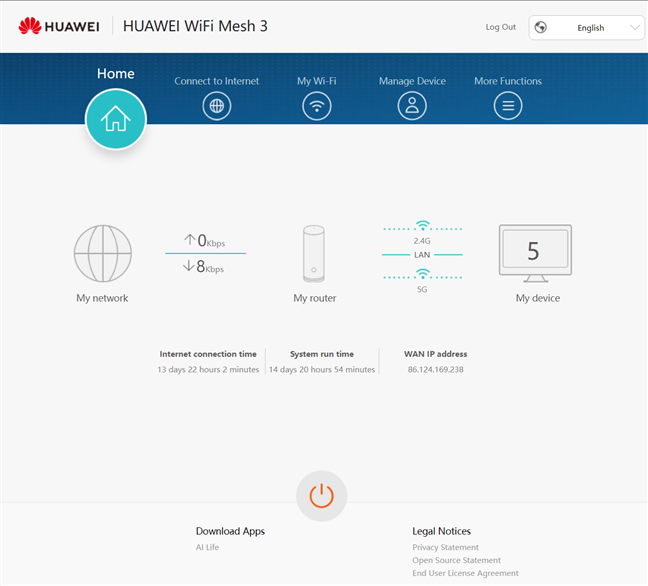The width and height of the screenshot is (648, 586).
Task: Click the System run time heading
Action: pos(322,354)
